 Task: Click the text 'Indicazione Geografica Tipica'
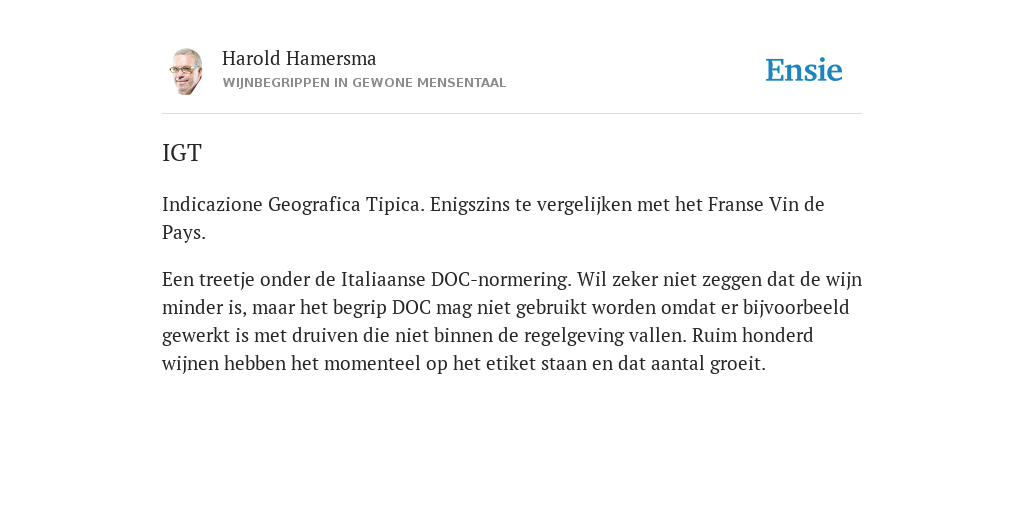point(293,205)
